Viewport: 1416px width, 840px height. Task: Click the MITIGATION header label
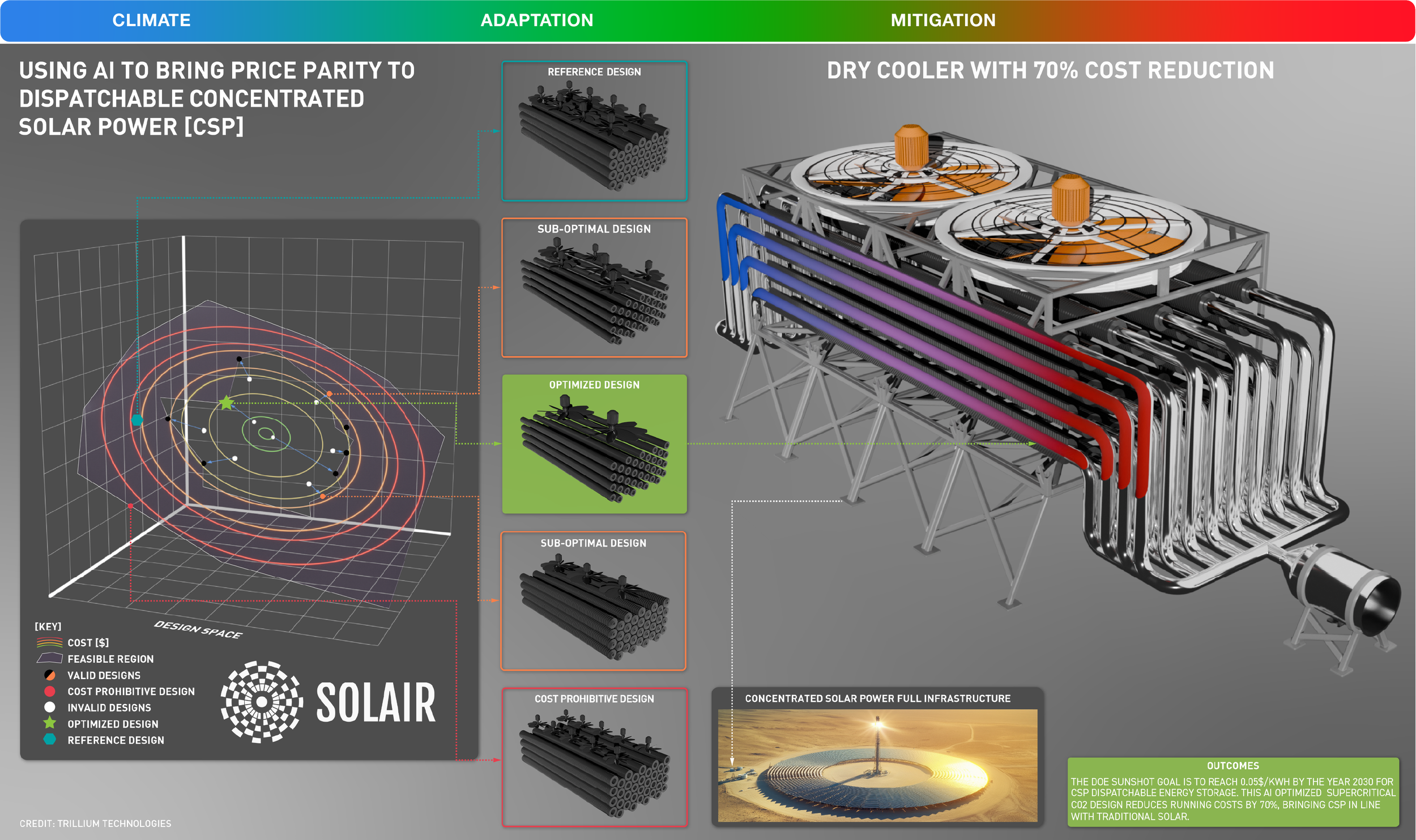tap(943, 20)
